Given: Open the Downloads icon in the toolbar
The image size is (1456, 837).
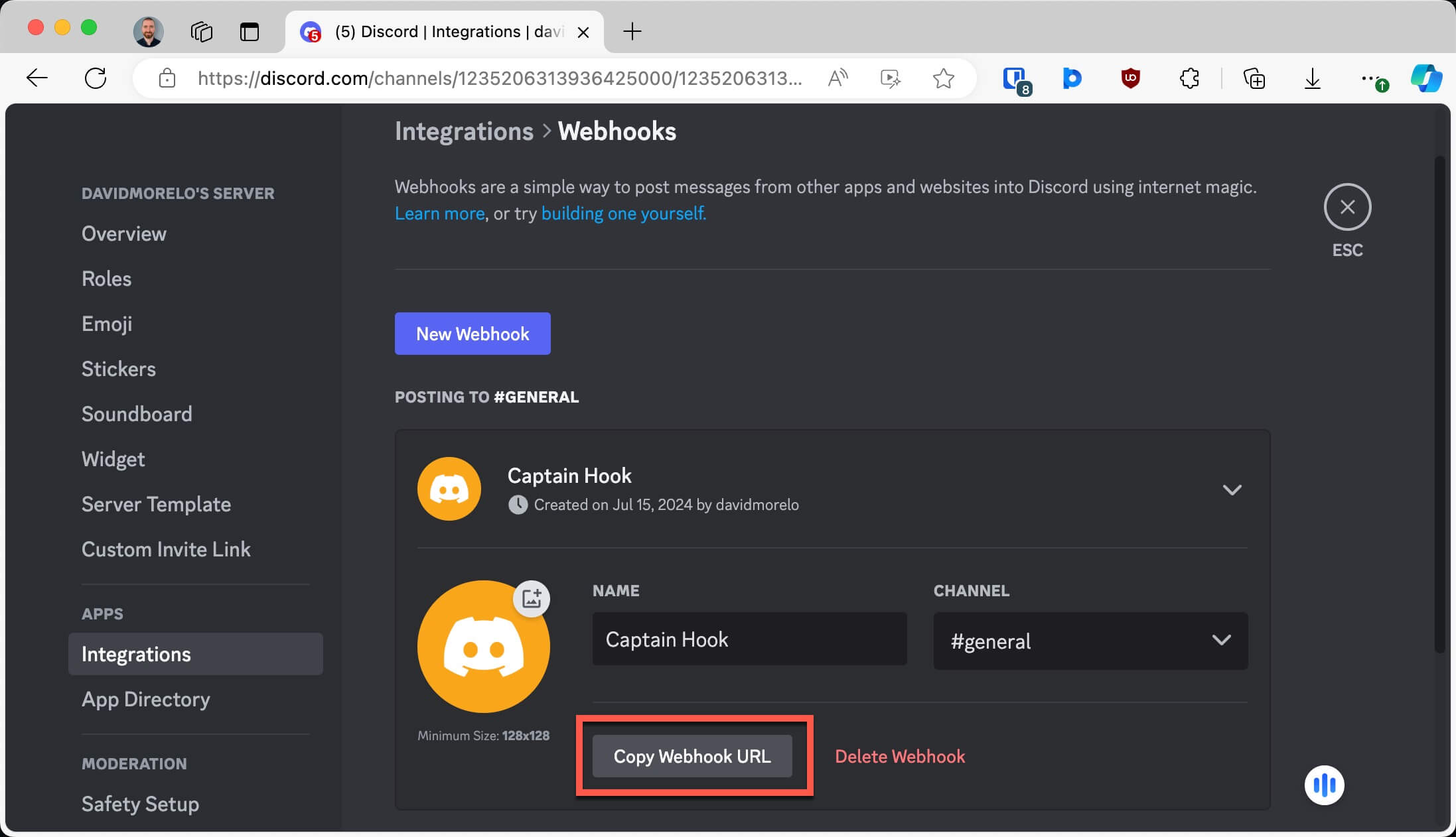Looking at the screenshot, I should pos(1311,78).
